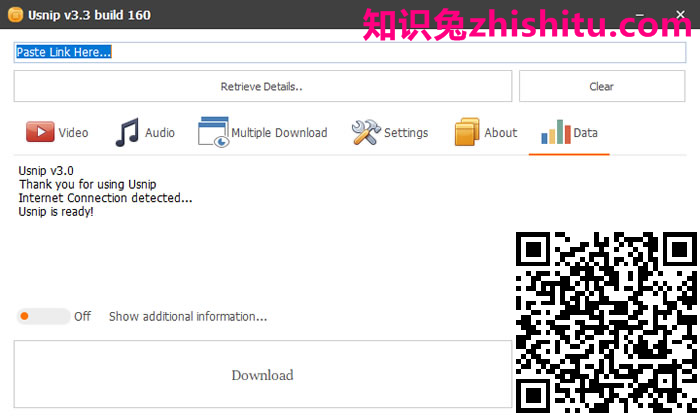This screenshot has width=700, height=416.
Task: Open the Multiple Download tab label
Action: (279, 133)
